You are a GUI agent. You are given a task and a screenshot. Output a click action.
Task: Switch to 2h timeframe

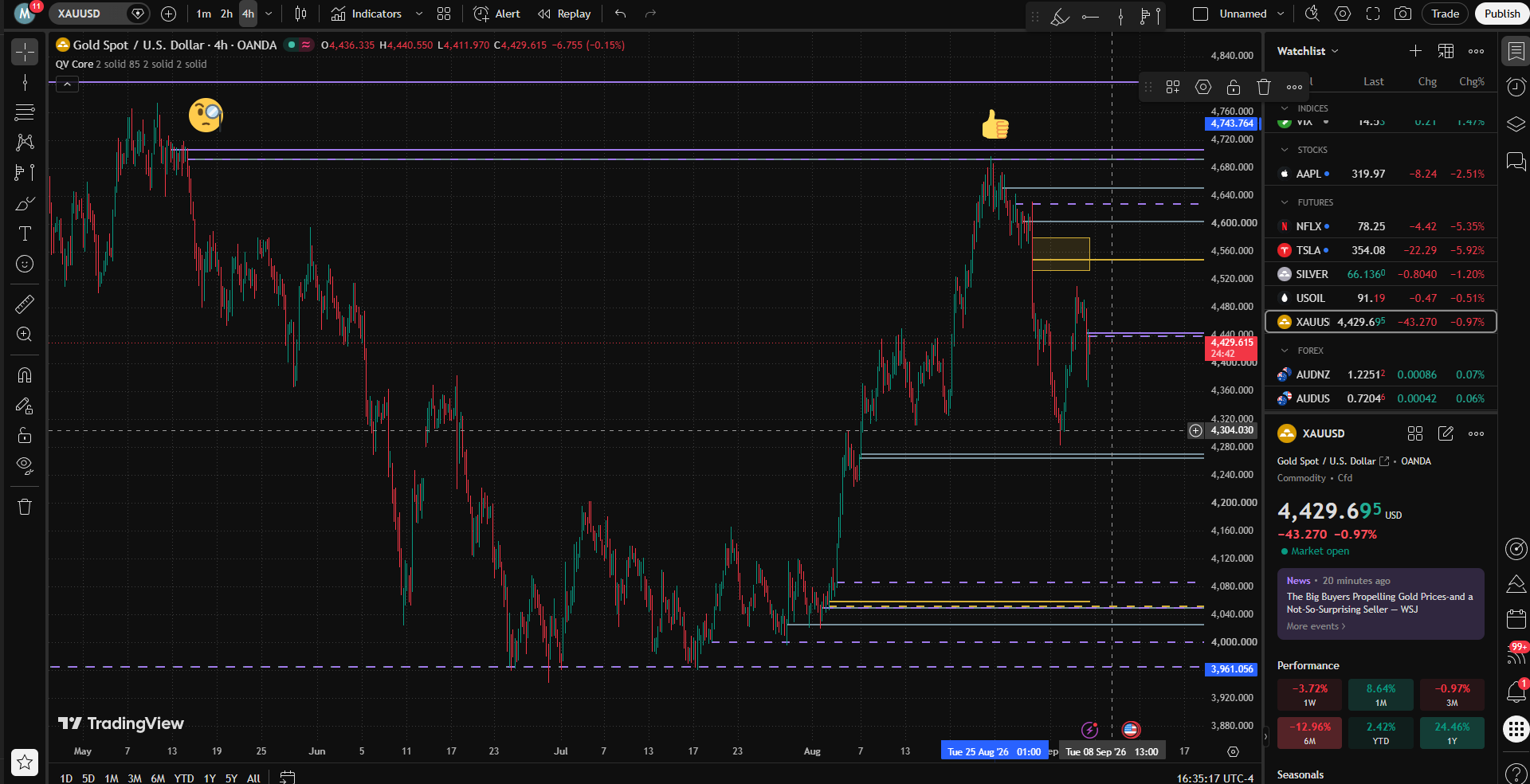click(227, 14)
